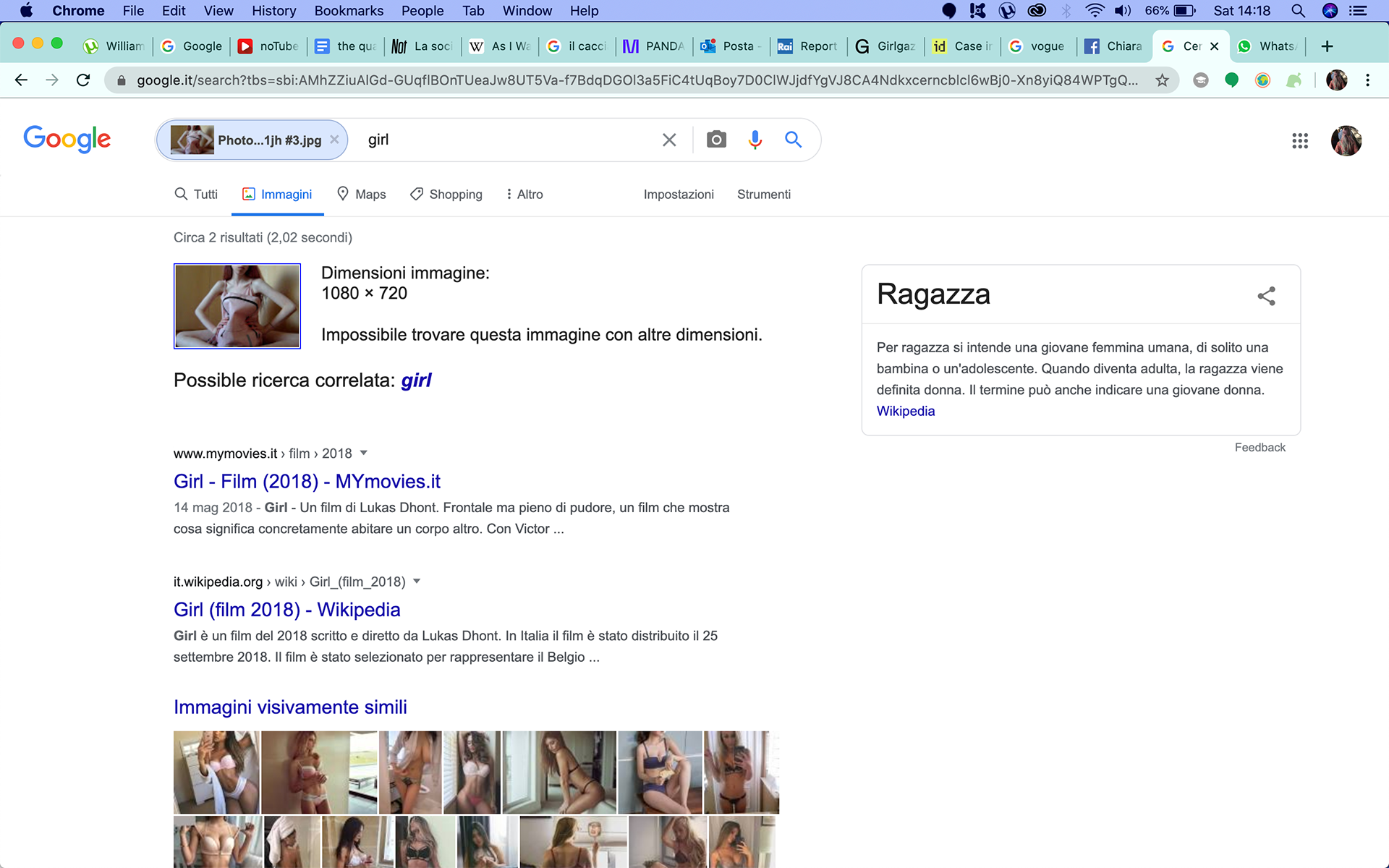Switch to the Posta Outlook tab
The width and height of the screenshot is (1389, 868).
point(731,46)
